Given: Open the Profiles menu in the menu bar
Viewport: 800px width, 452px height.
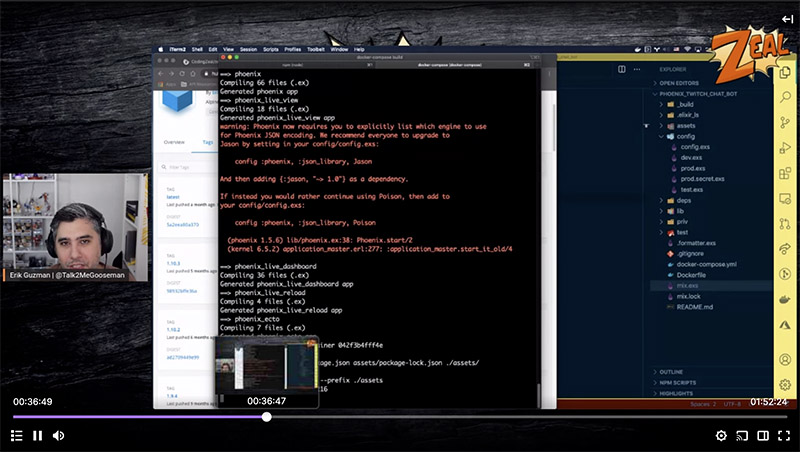Looking at the screenshot, I should pyautogui.click(x=292, y=49).
